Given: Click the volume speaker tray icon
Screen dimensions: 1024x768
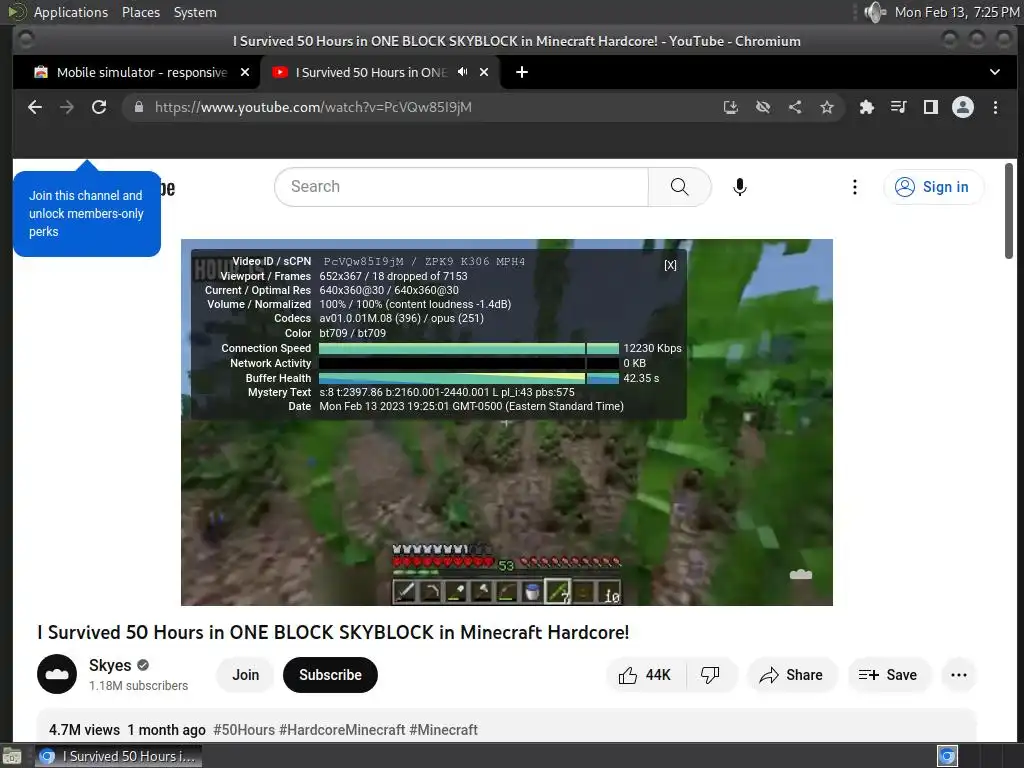Looking at the screenshot, I should [874, 12].
